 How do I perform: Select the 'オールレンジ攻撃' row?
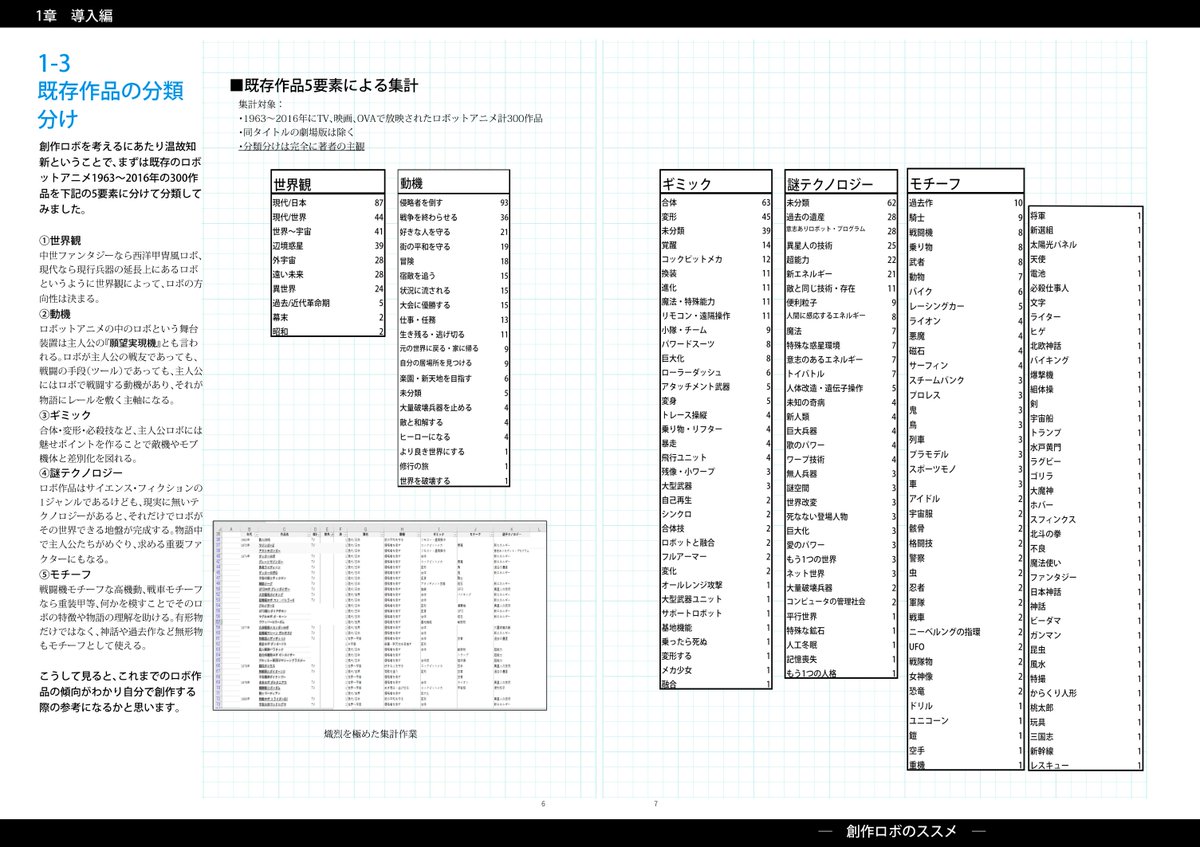tap(716, 585)
